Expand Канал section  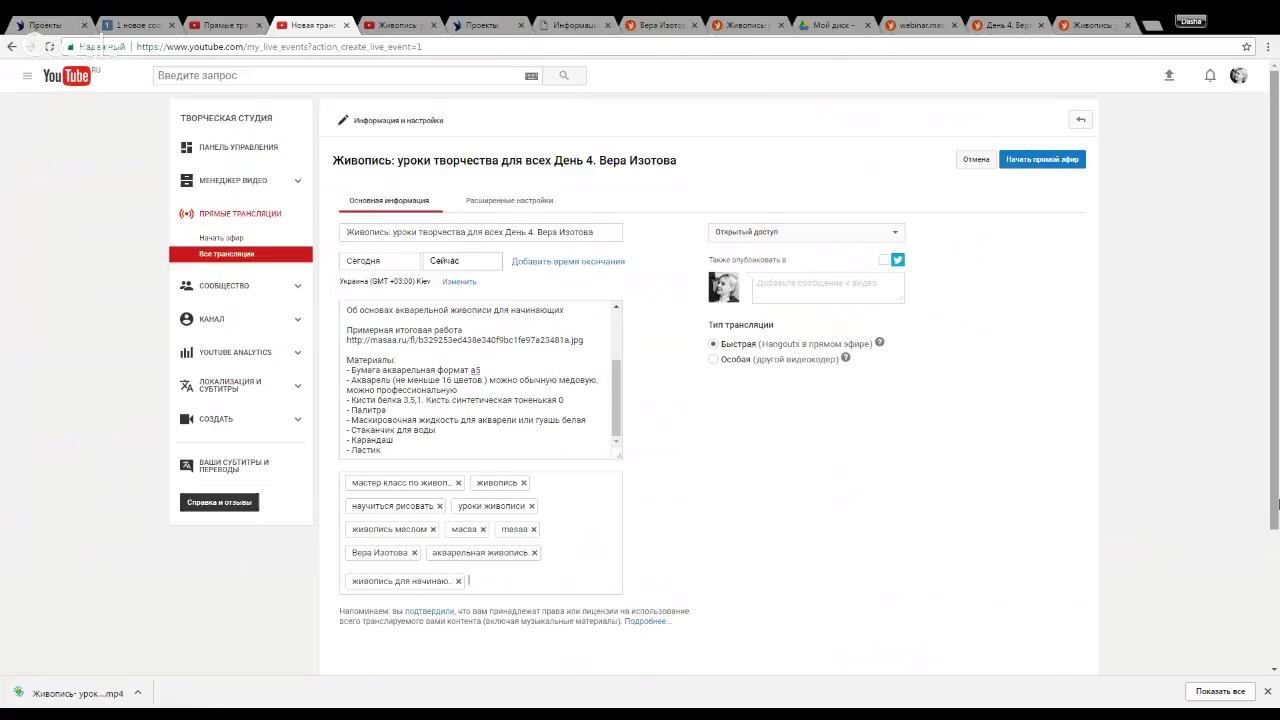(298, 319)
